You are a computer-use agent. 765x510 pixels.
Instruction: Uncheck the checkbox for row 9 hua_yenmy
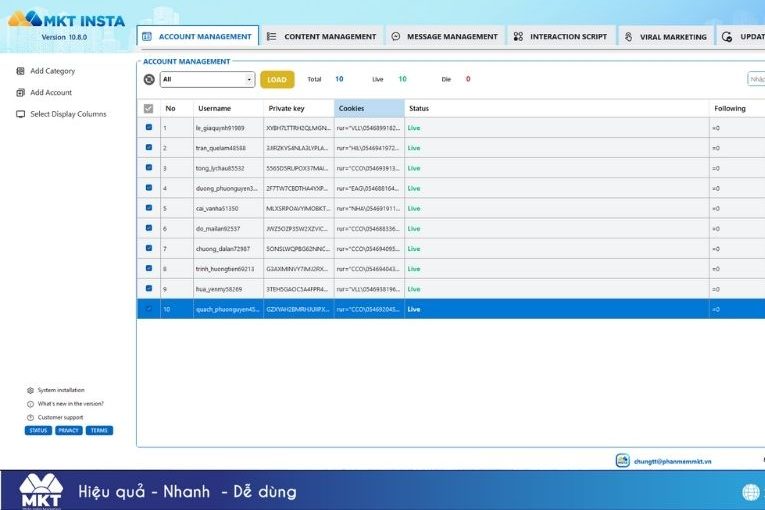(x=149, y=288)
